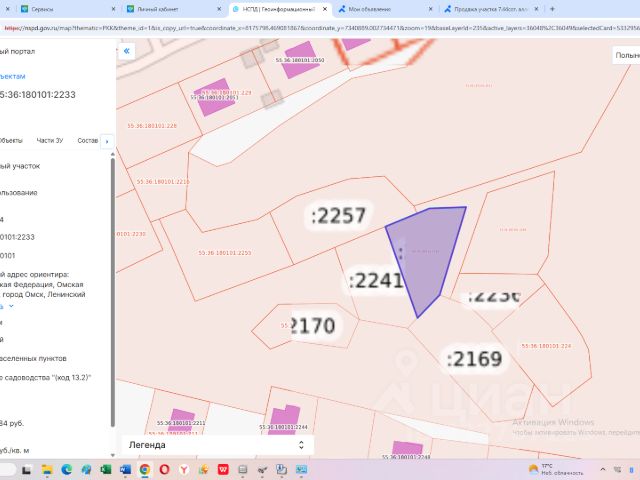Click the address bar URL

tap(322, 28)
